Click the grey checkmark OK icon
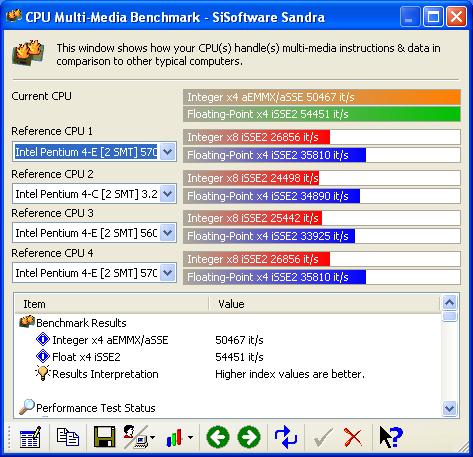 click(x=323, y=437)
